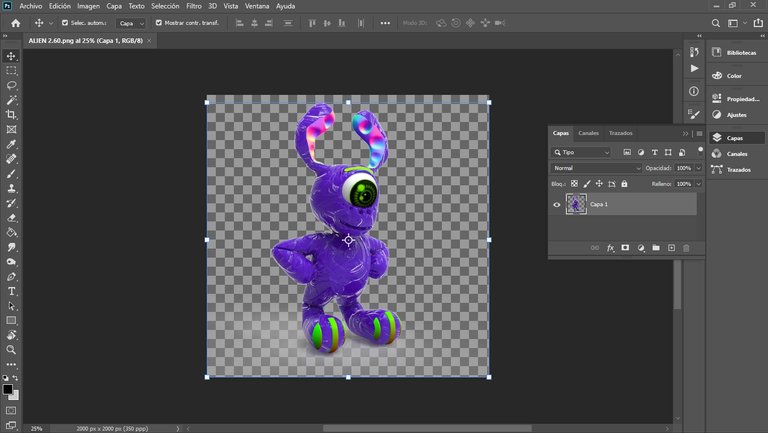This screenshot has height=433, width=768.
Task: Toggle Selec. autom. checkbox
Action: coord(65,23)
